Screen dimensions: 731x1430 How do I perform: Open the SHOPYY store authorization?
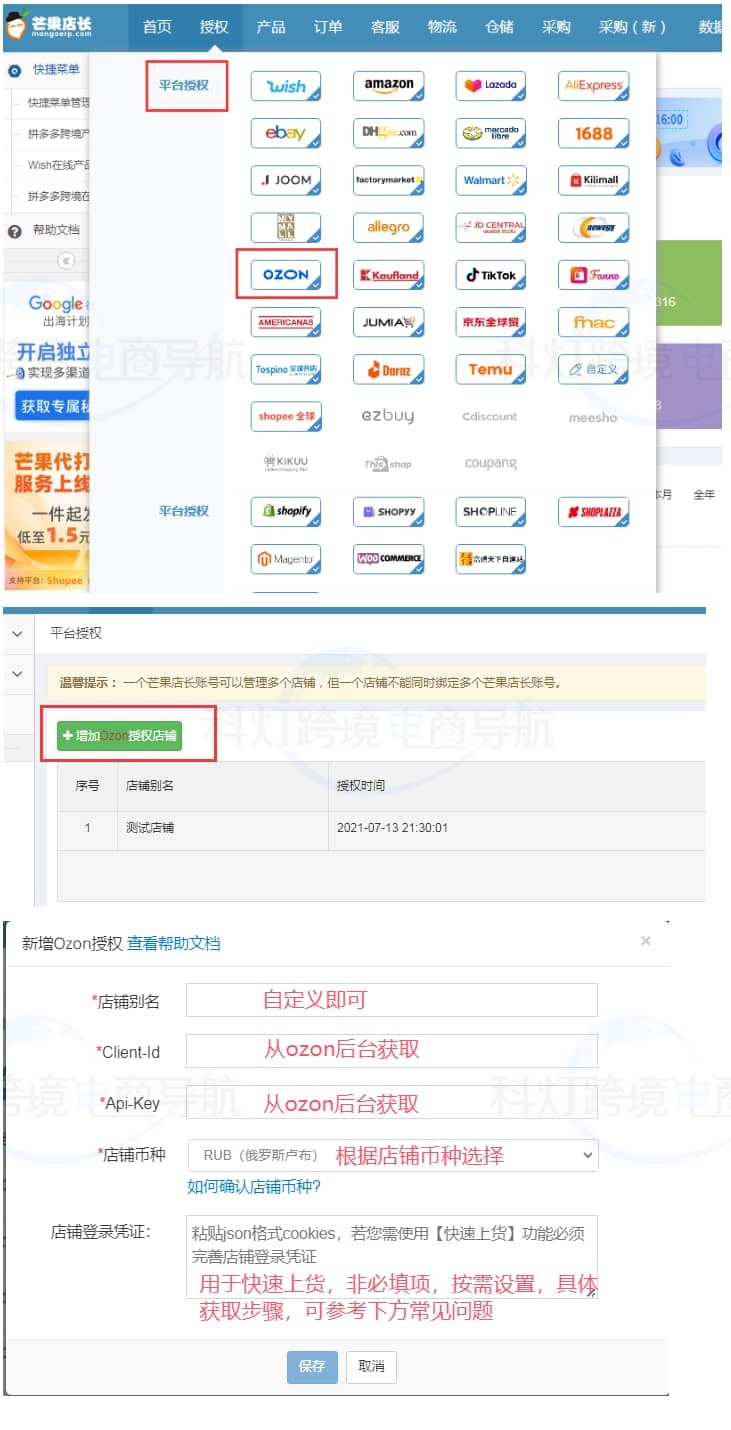pos(389,512)
